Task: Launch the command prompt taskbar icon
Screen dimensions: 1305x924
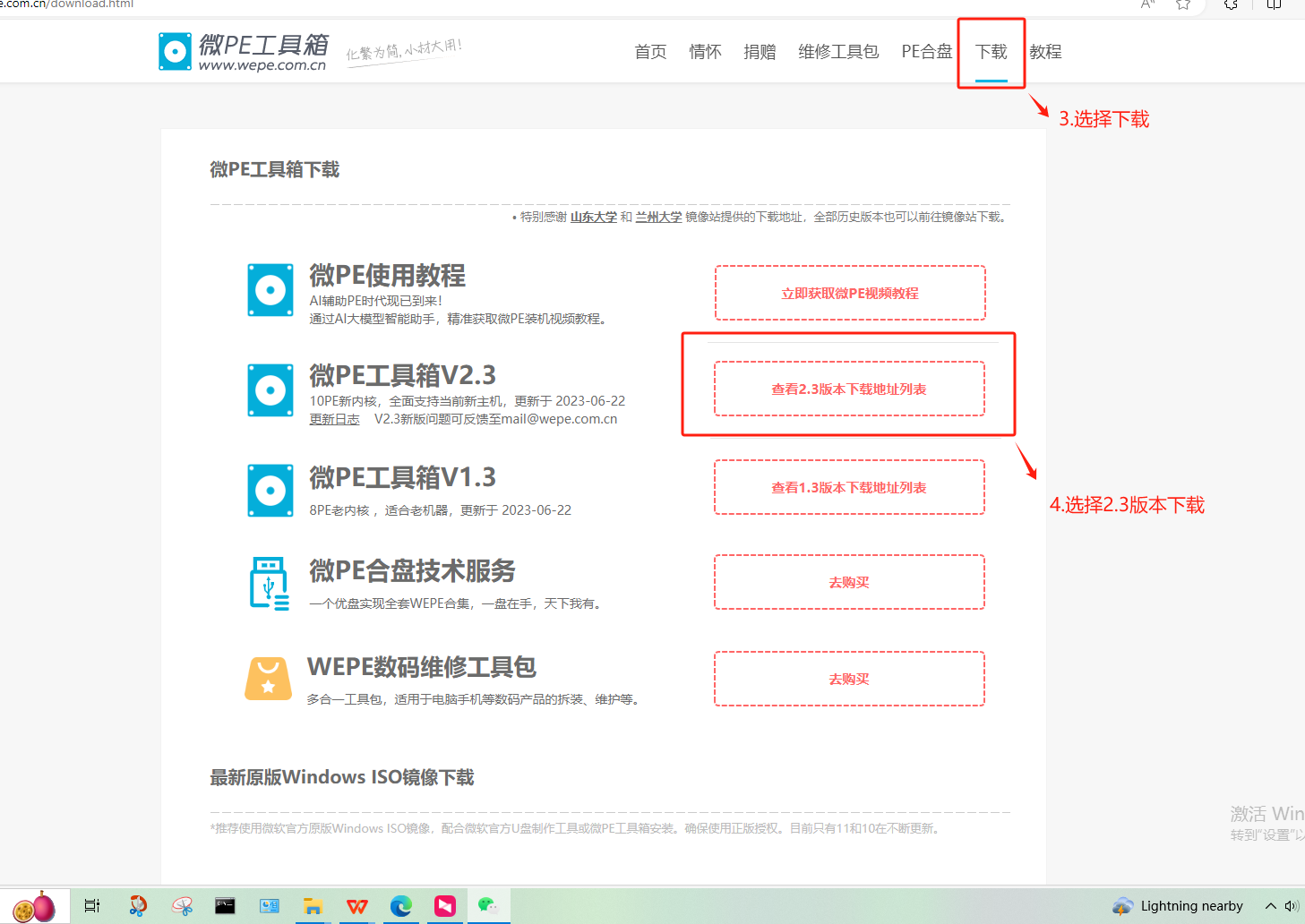Action: coord(225,906)
